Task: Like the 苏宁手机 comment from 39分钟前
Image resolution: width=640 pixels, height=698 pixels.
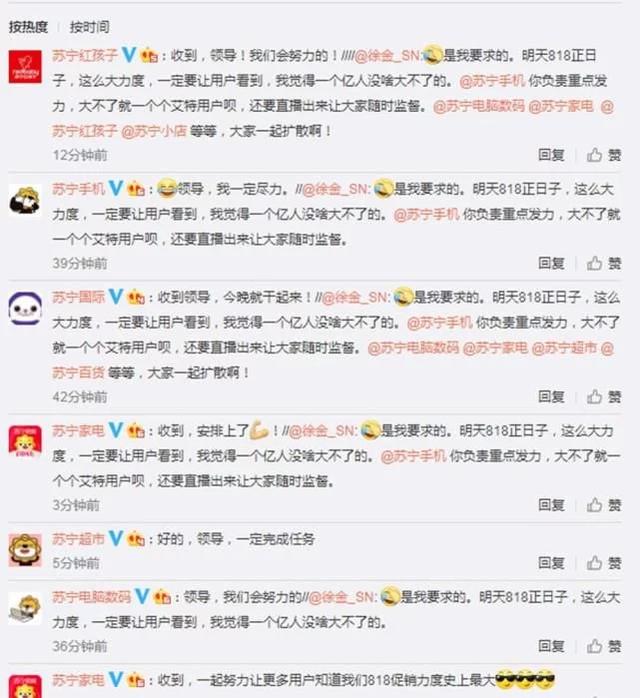Action: 604,264
